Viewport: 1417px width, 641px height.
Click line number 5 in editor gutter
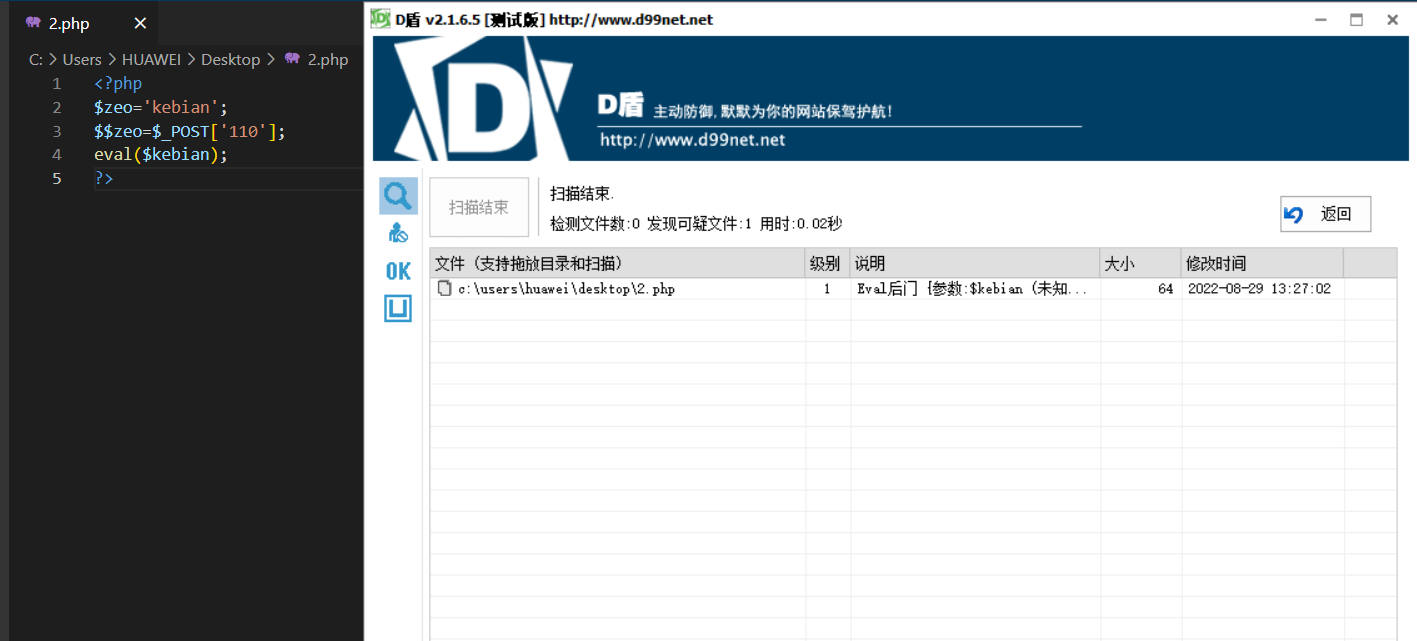[x=57, y=178]
